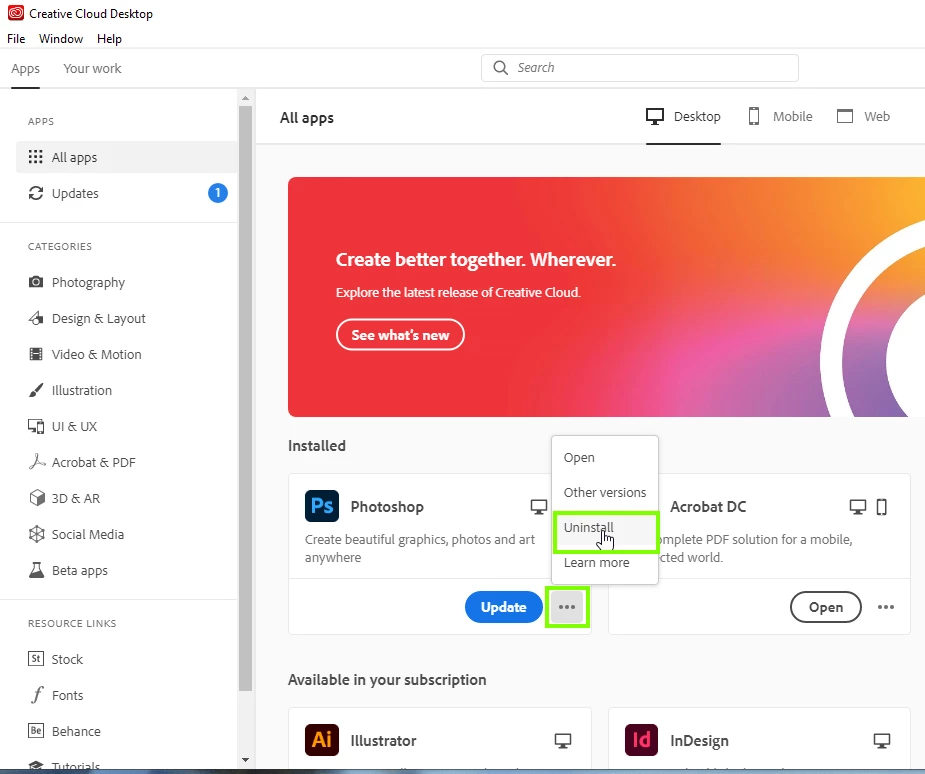Click the 3D & AR cube icon
This screenshot has height=774, width=925.
pos(37,498)
